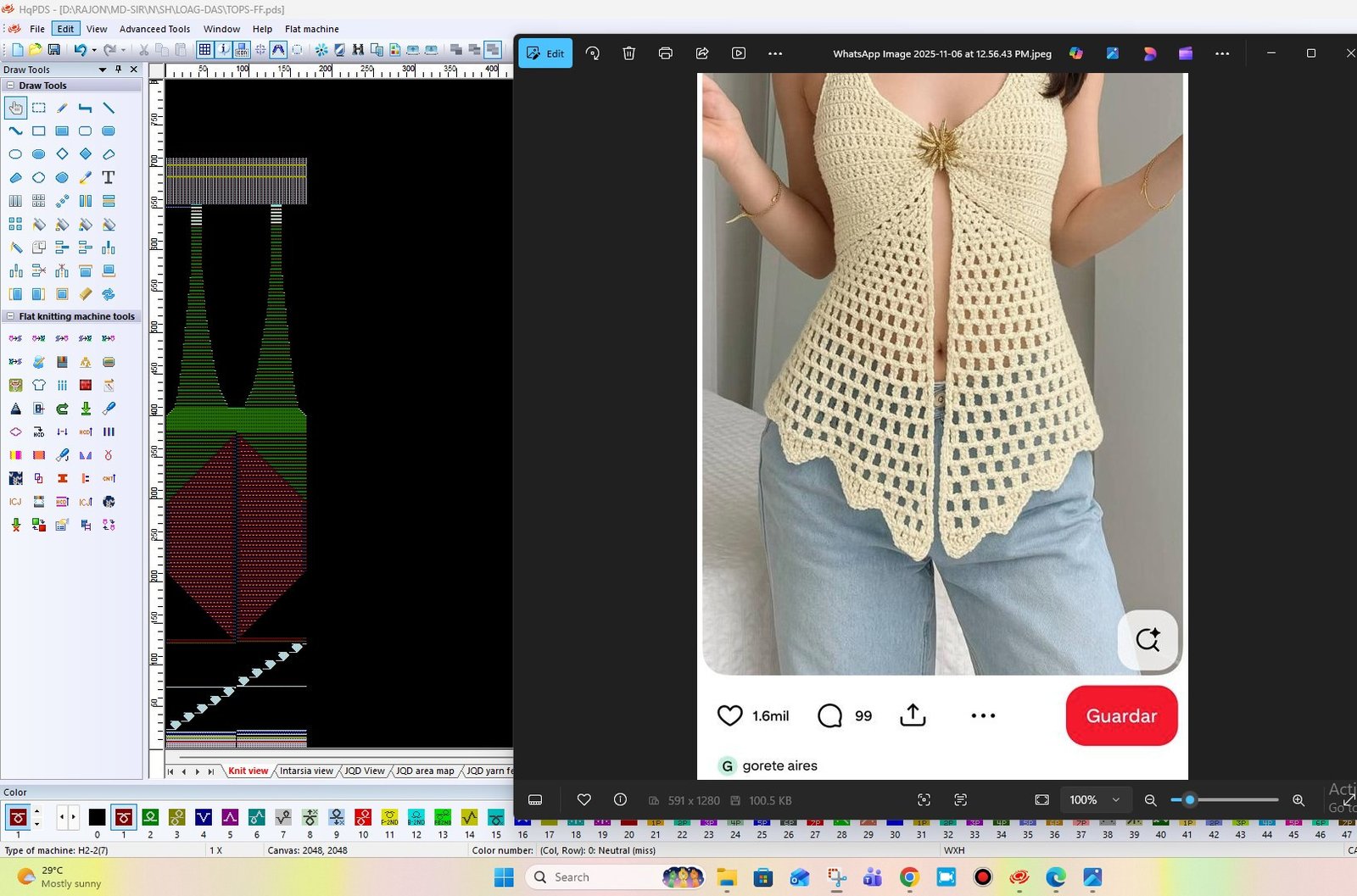This screenshot has height=896, width=1357.
Task: Open the Flat machine menu
Action: click(311, 29)
